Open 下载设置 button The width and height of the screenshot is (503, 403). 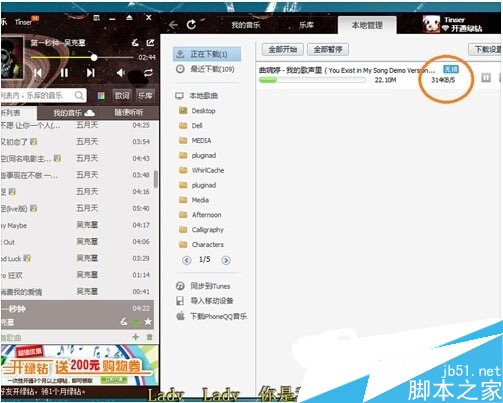[486, 50]
